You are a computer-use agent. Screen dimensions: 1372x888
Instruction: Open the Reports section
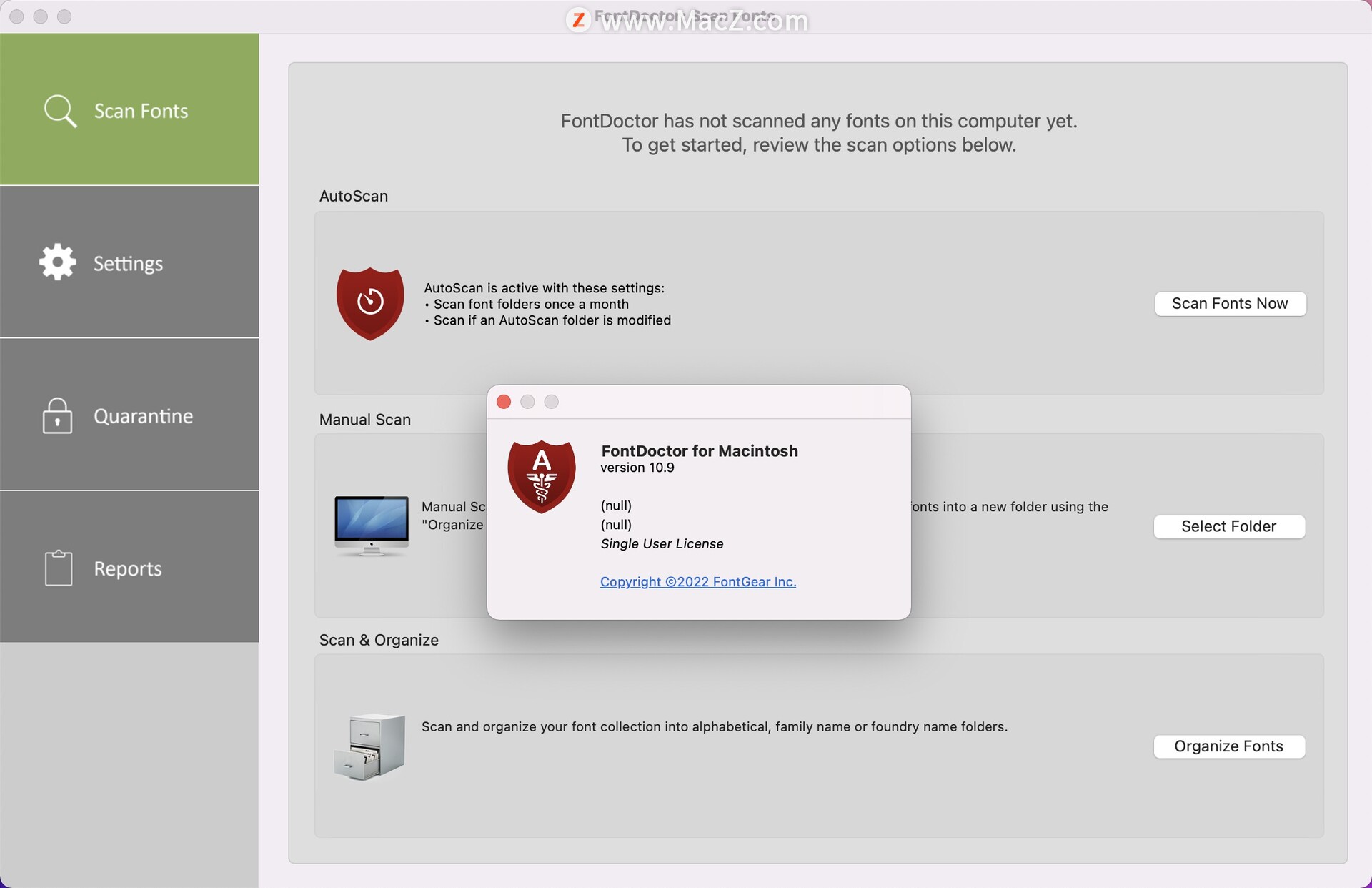[128, 568]
